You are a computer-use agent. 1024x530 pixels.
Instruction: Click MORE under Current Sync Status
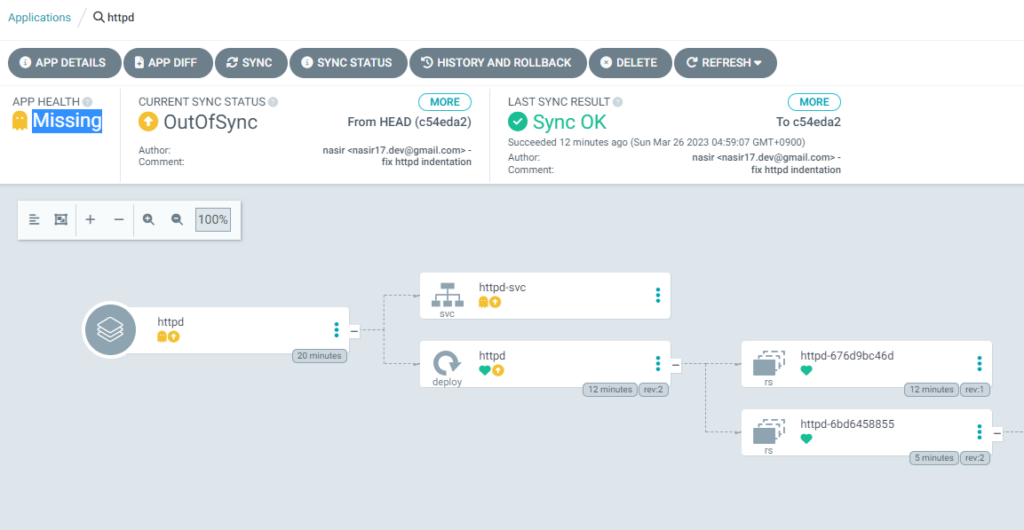click(x=445, y=102)
